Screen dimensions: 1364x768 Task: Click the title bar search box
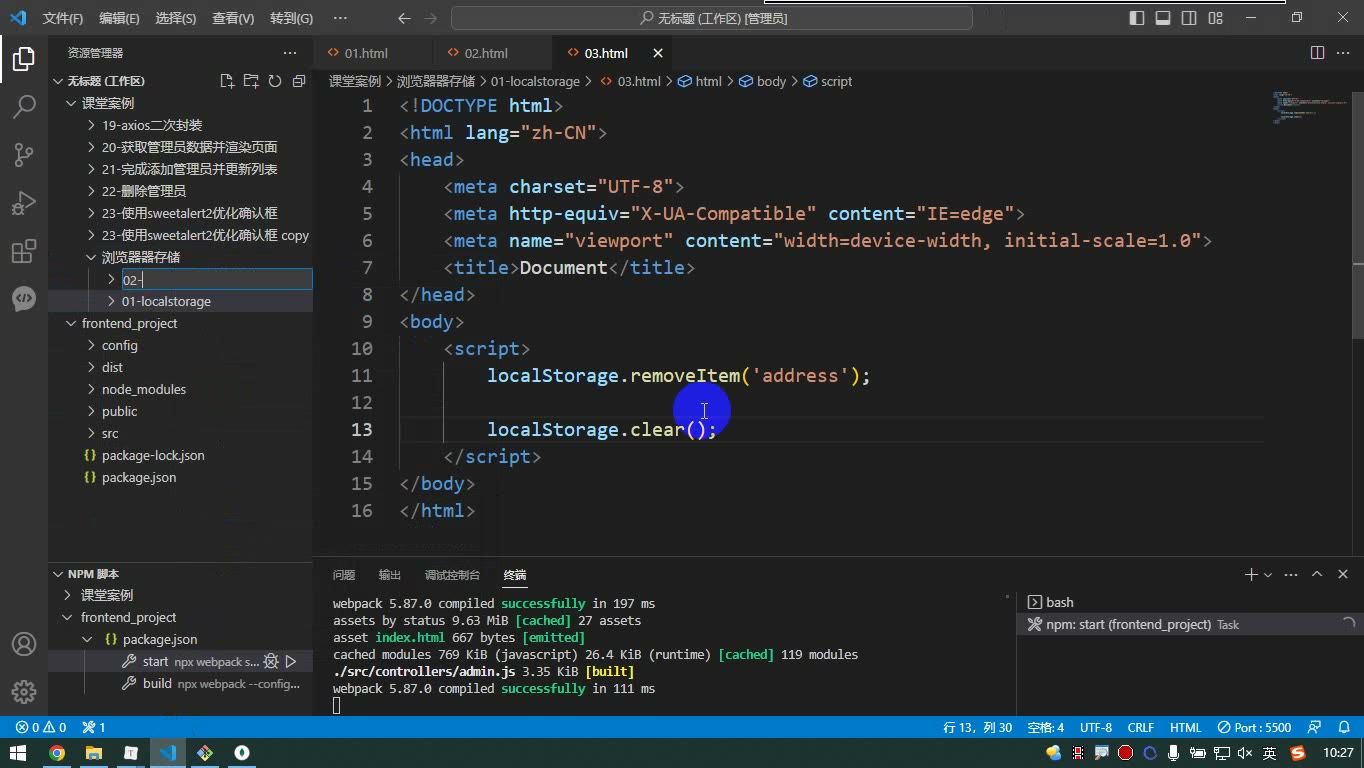coord(712,18)
